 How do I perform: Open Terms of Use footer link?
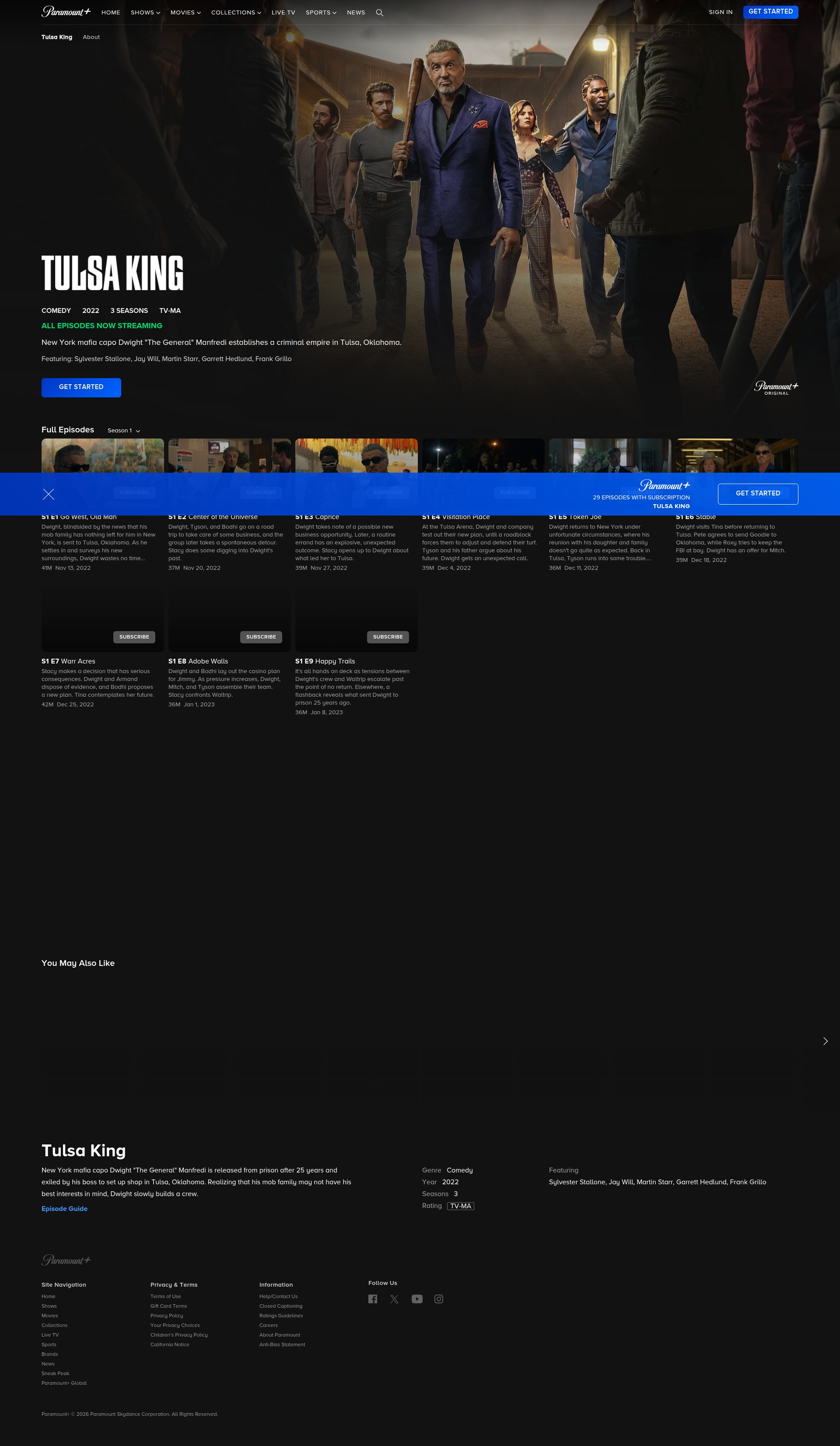(166, 1297)
